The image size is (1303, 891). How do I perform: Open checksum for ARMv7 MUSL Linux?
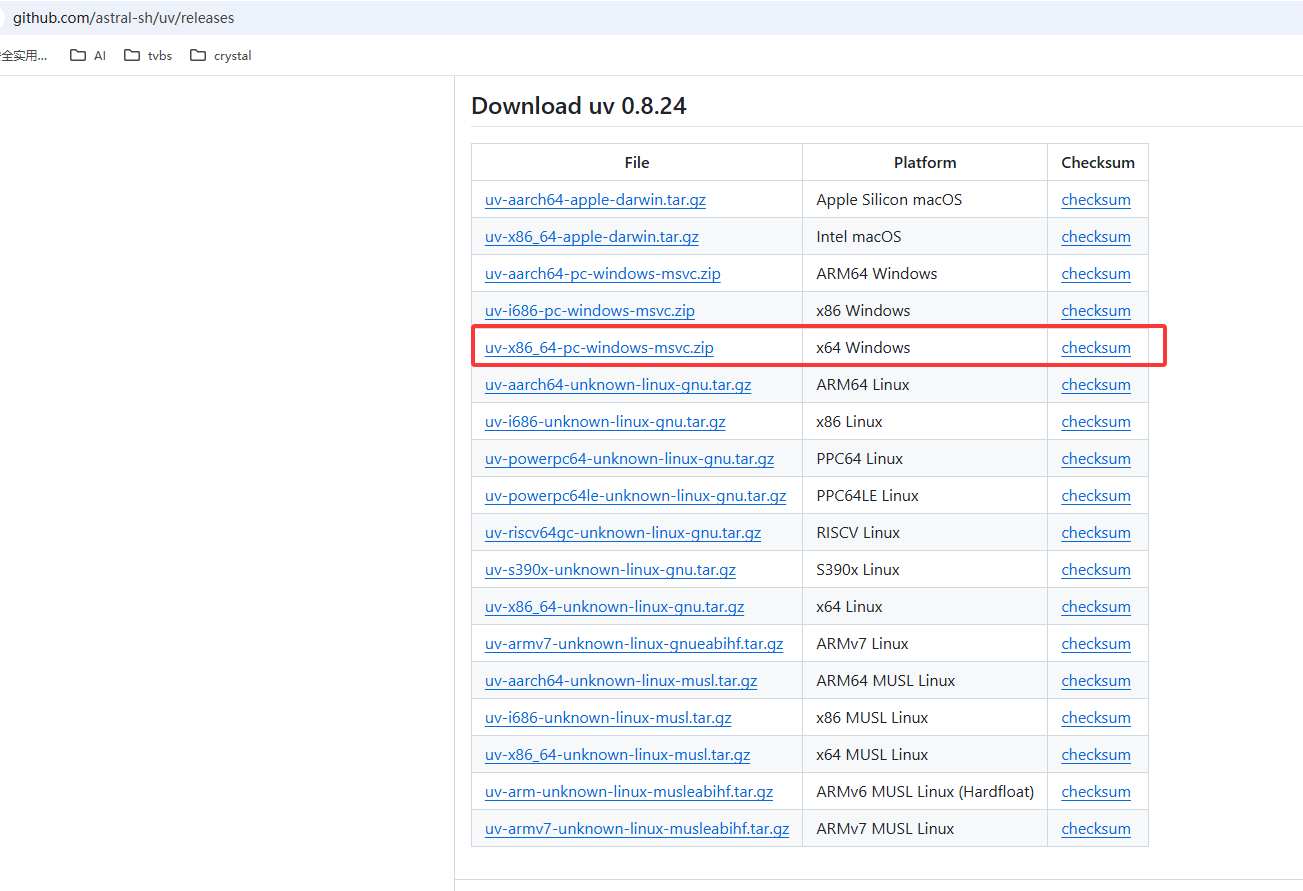coord(1096,829)
